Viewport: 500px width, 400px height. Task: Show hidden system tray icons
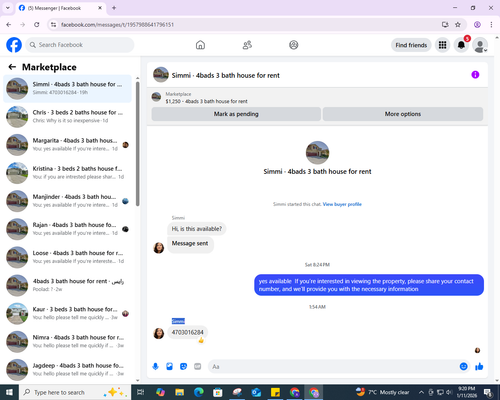[x=421, y=392]
